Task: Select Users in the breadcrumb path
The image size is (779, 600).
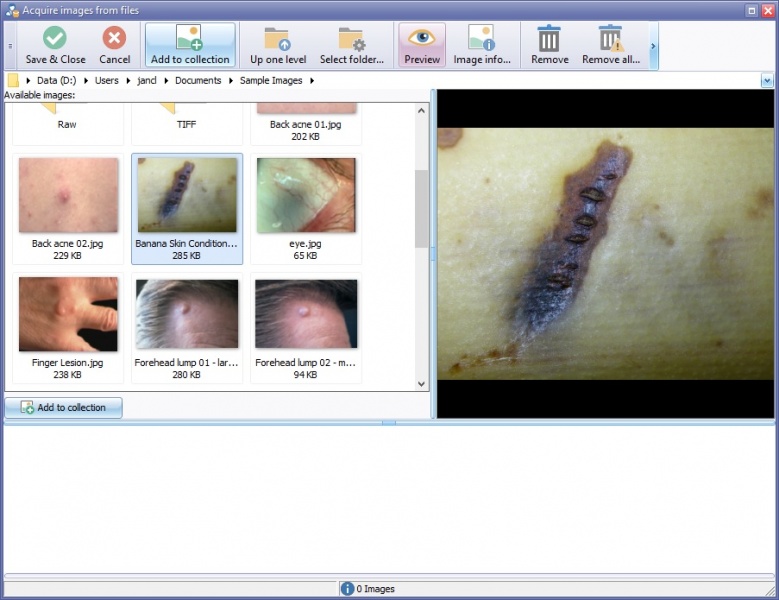Action: (x=106, y=80)
